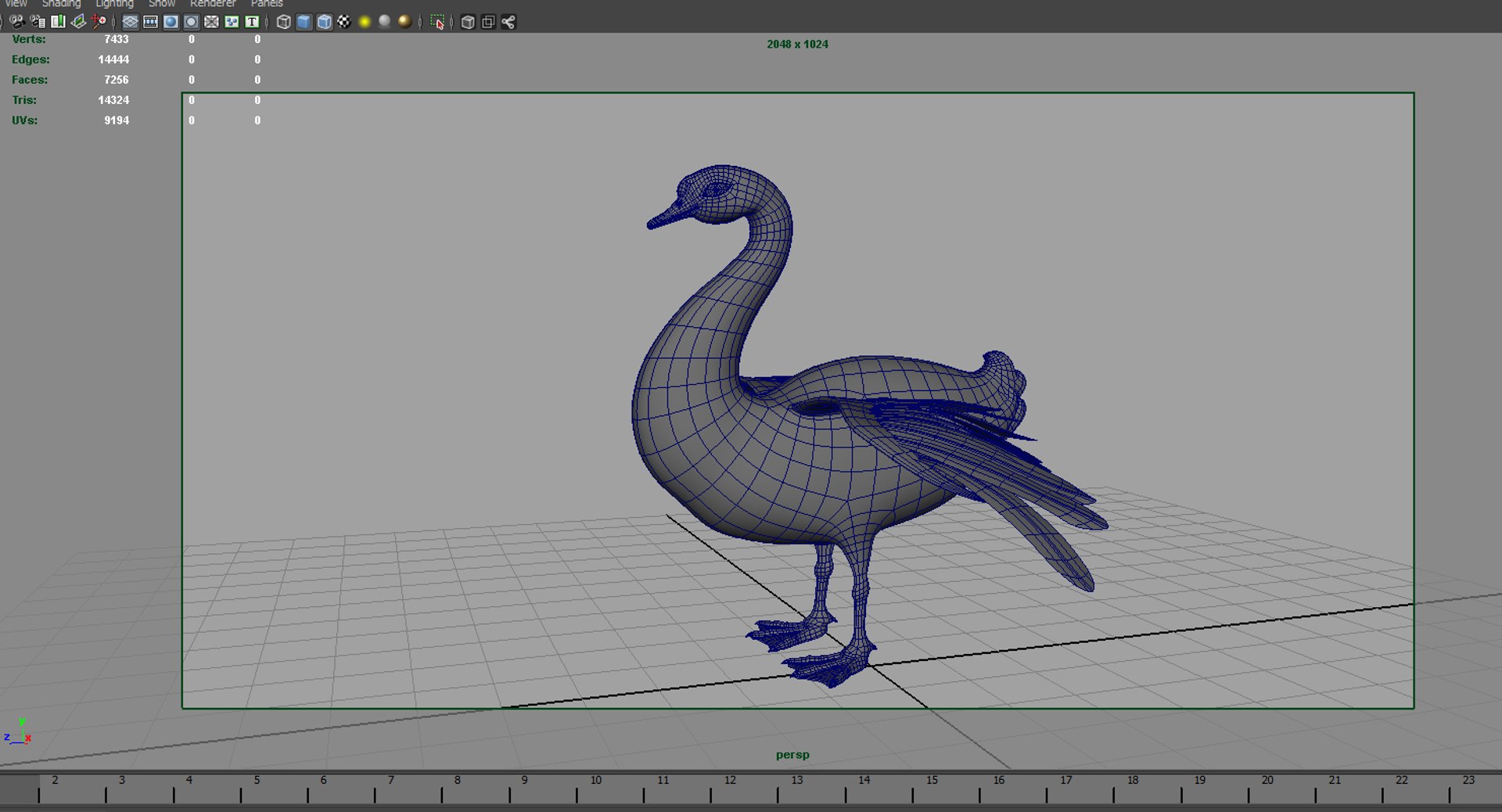Click the 2048 x 1024 resolution label
This screenshot has width=1502, height=812.
click(797, 45)
